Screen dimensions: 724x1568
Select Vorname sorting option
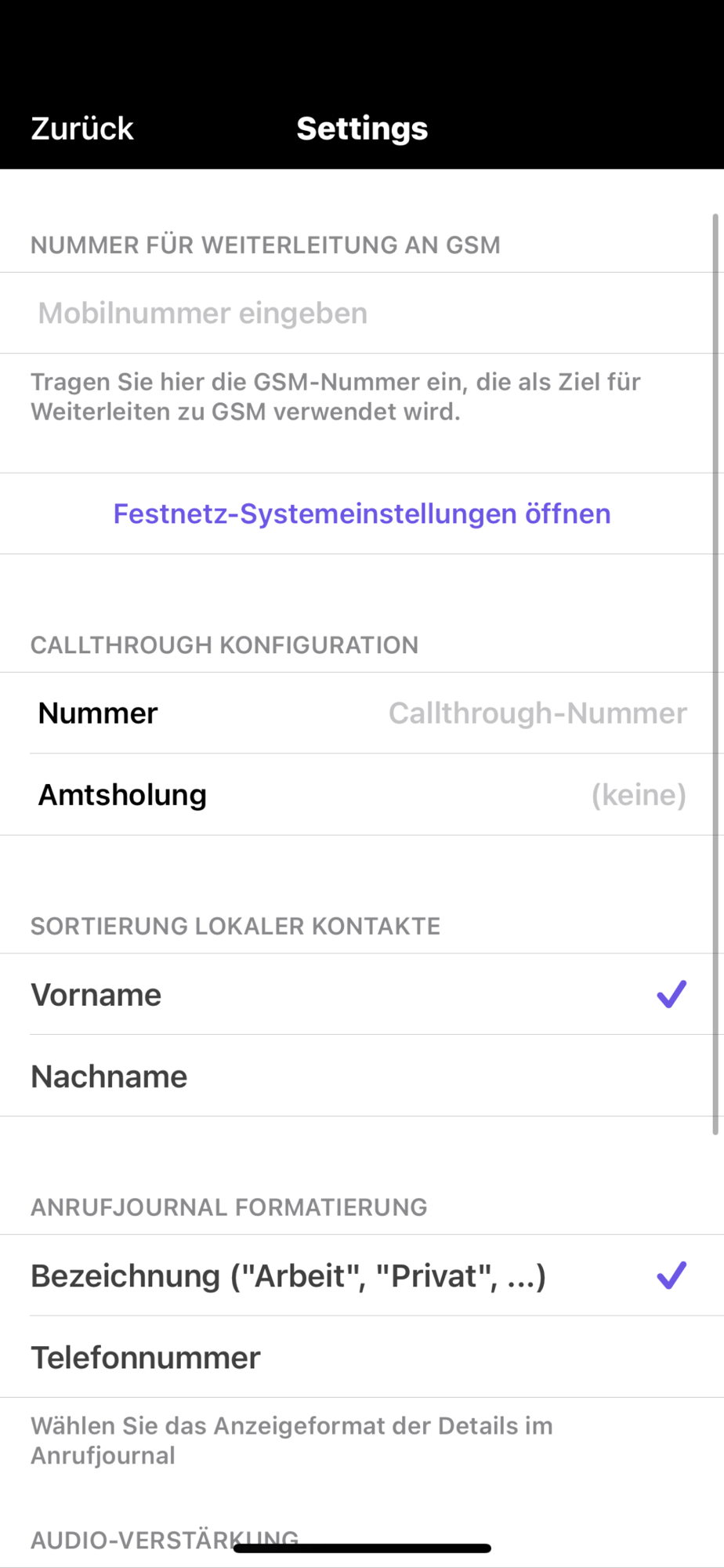pyautogui.click(x=96, y=995)
